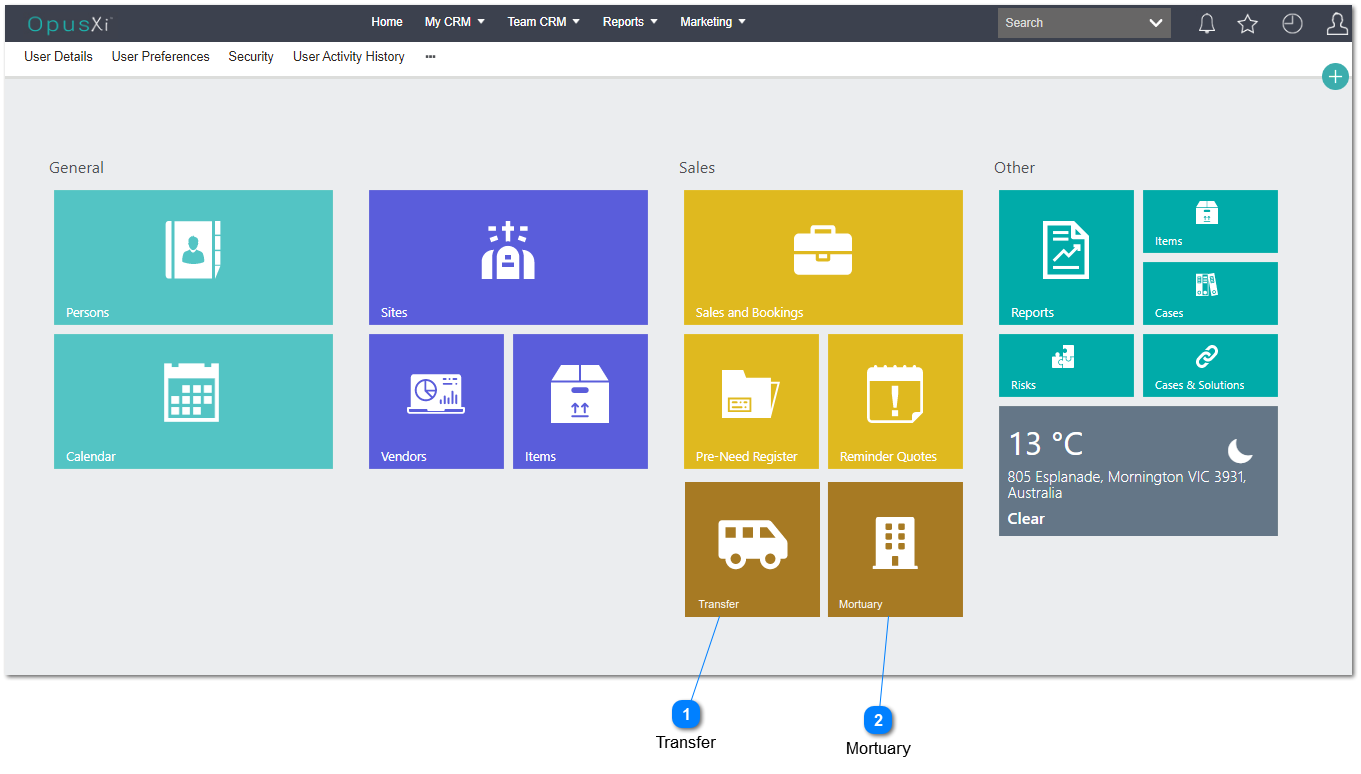The height and width of the screenshot is (774, 1361).
Task: Open the Reminder Quotes tile
Action: [895, 401]
